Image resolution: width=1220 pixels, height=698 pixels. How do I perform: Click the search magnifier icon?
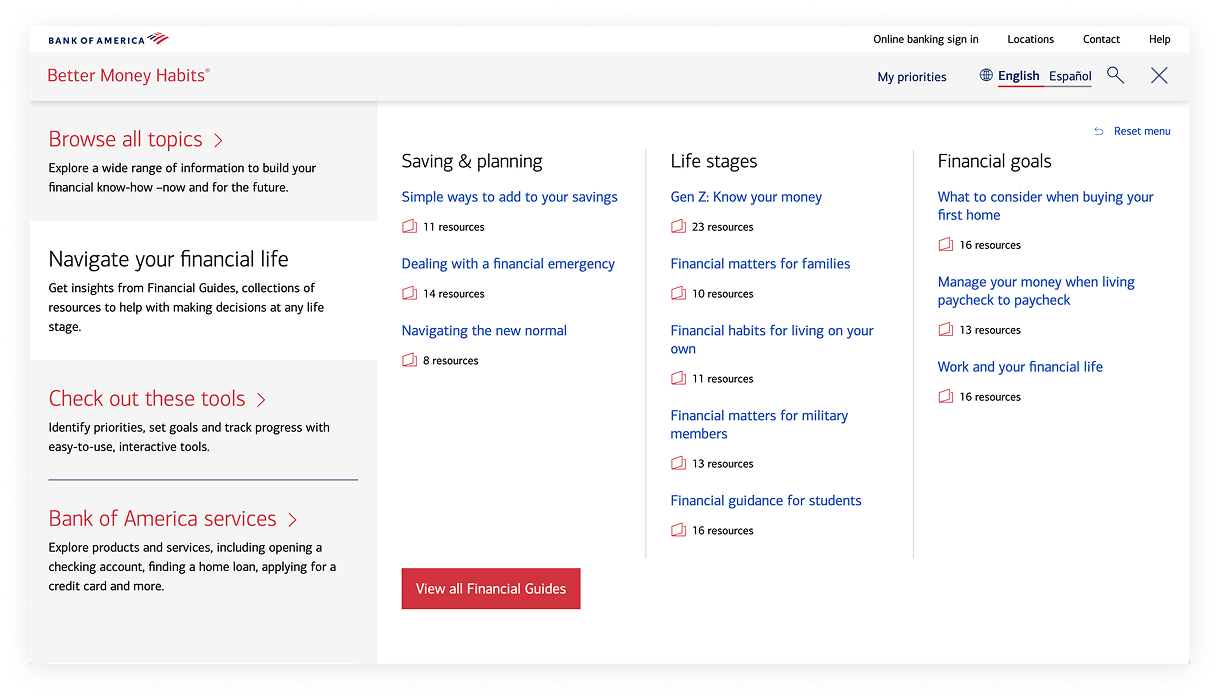1115,75
